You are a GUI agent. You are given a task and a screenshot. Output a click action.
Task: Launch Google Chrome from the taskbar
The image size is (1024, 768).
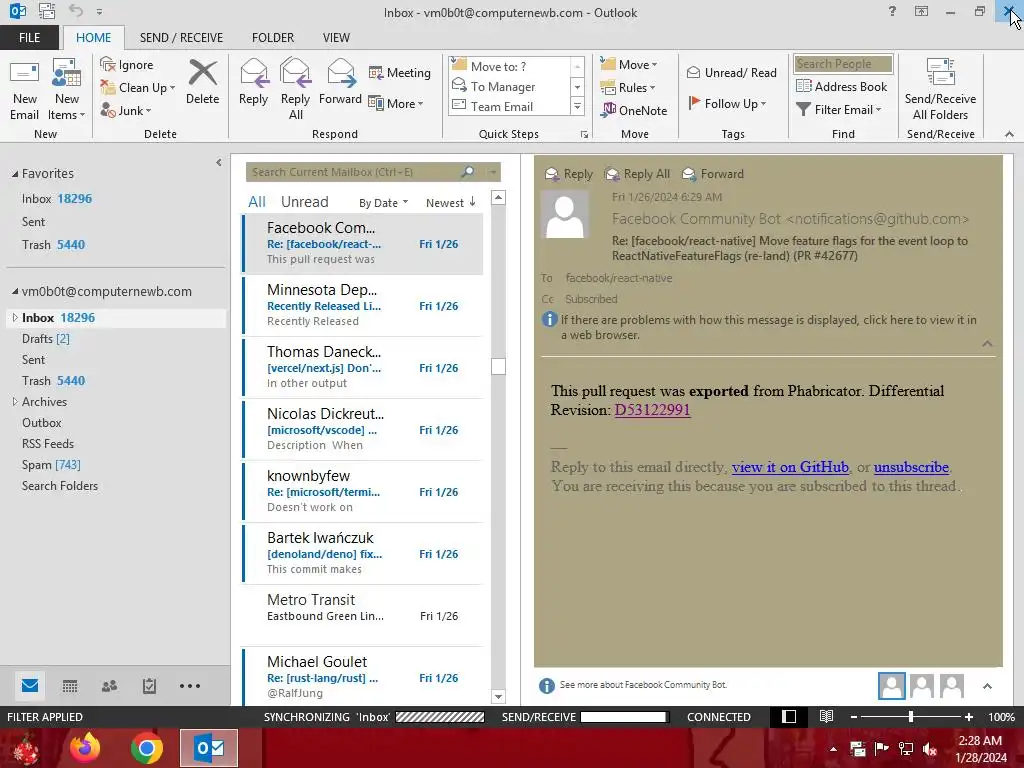147,748
